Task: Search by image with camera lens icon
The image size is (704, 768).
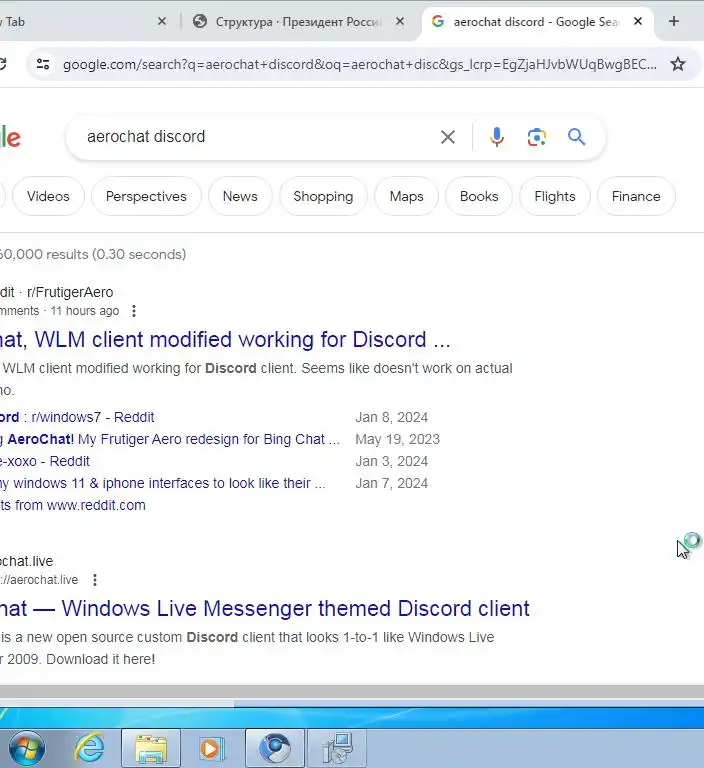Action: (x=536, y=137)
